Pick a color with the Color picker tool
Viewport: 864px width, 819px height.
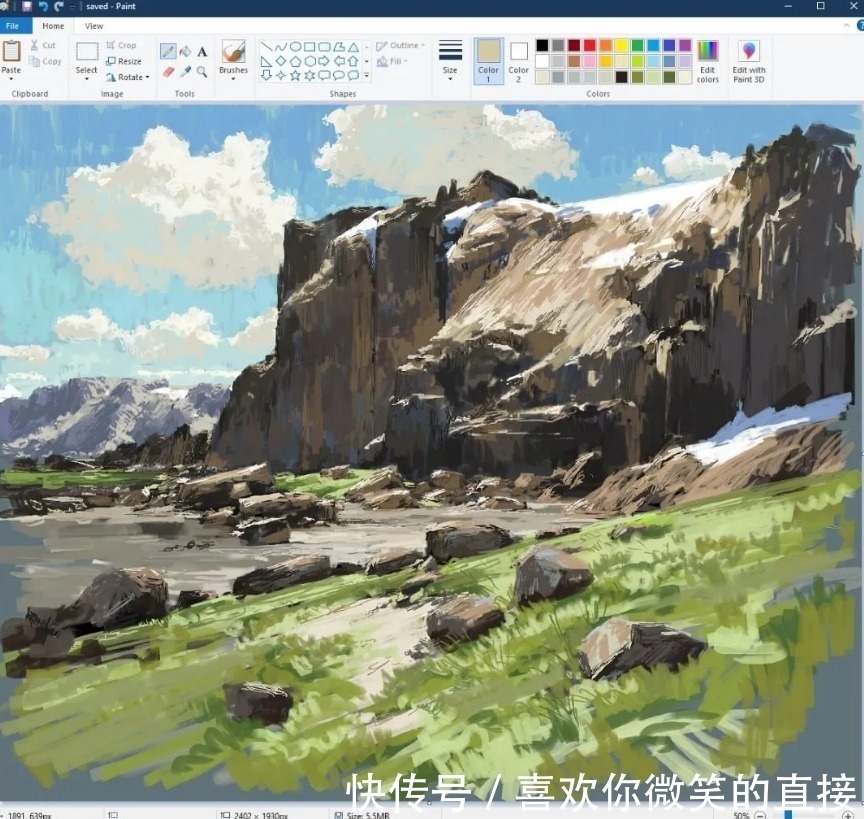coord(185,71)
